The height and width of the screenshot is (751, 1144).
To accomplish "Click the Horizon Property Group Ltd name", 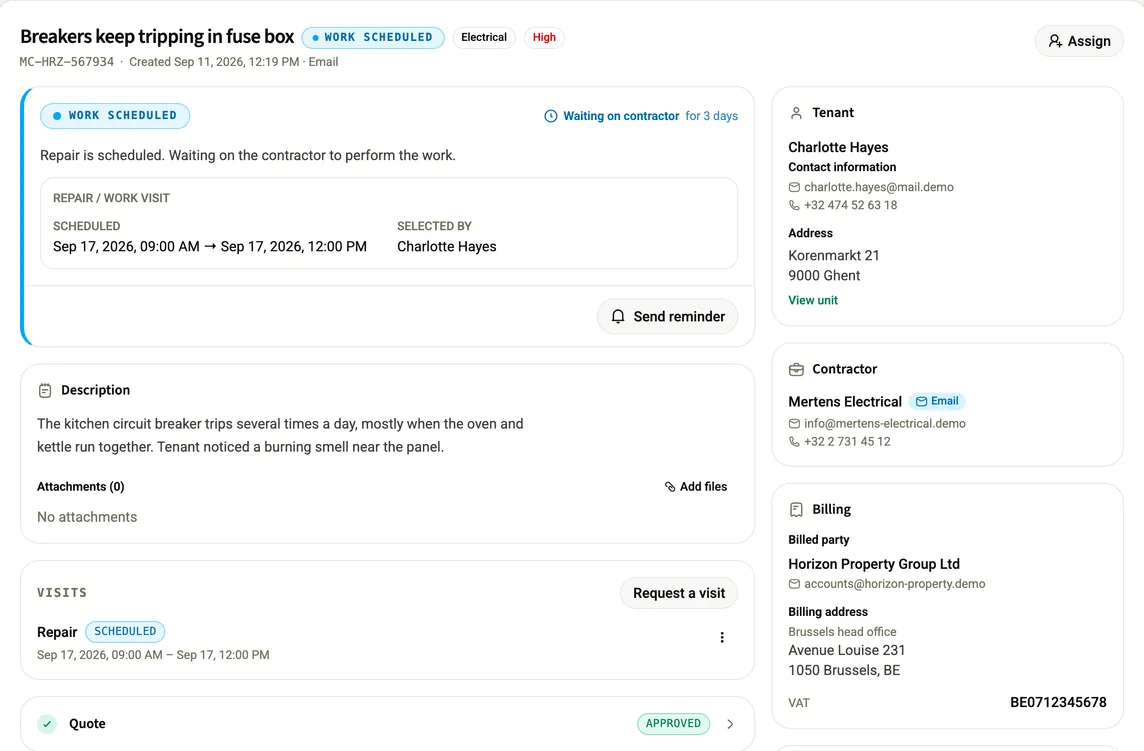I will click(874, 564).
